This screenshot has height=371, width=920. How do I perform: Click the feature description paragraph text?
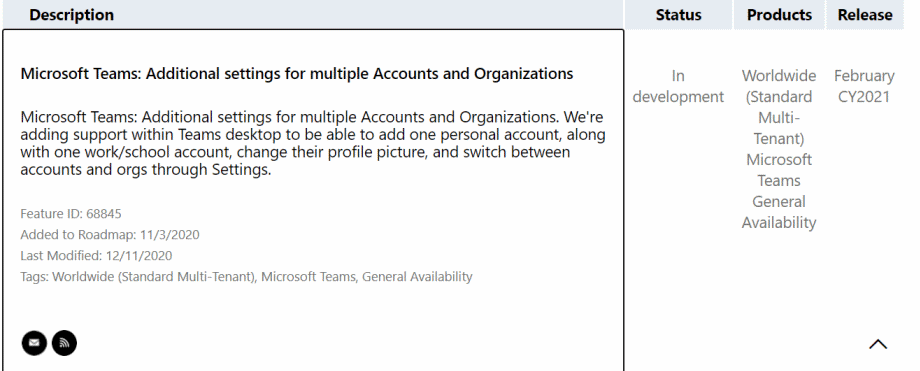coord(312,143)
